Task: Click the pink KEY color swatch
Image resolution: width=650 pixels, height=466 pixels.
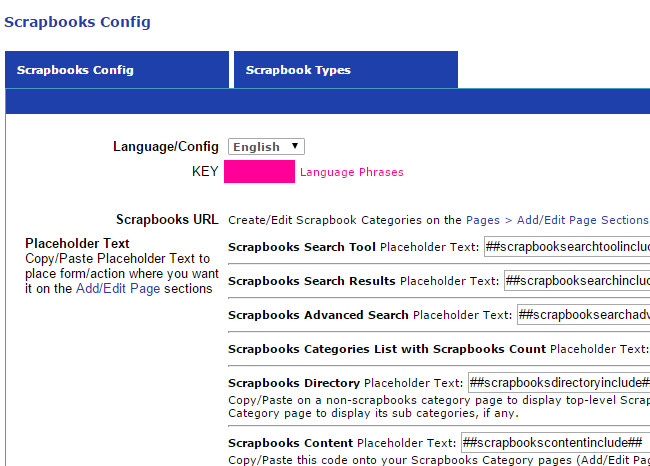Action: tap(259, 172)
